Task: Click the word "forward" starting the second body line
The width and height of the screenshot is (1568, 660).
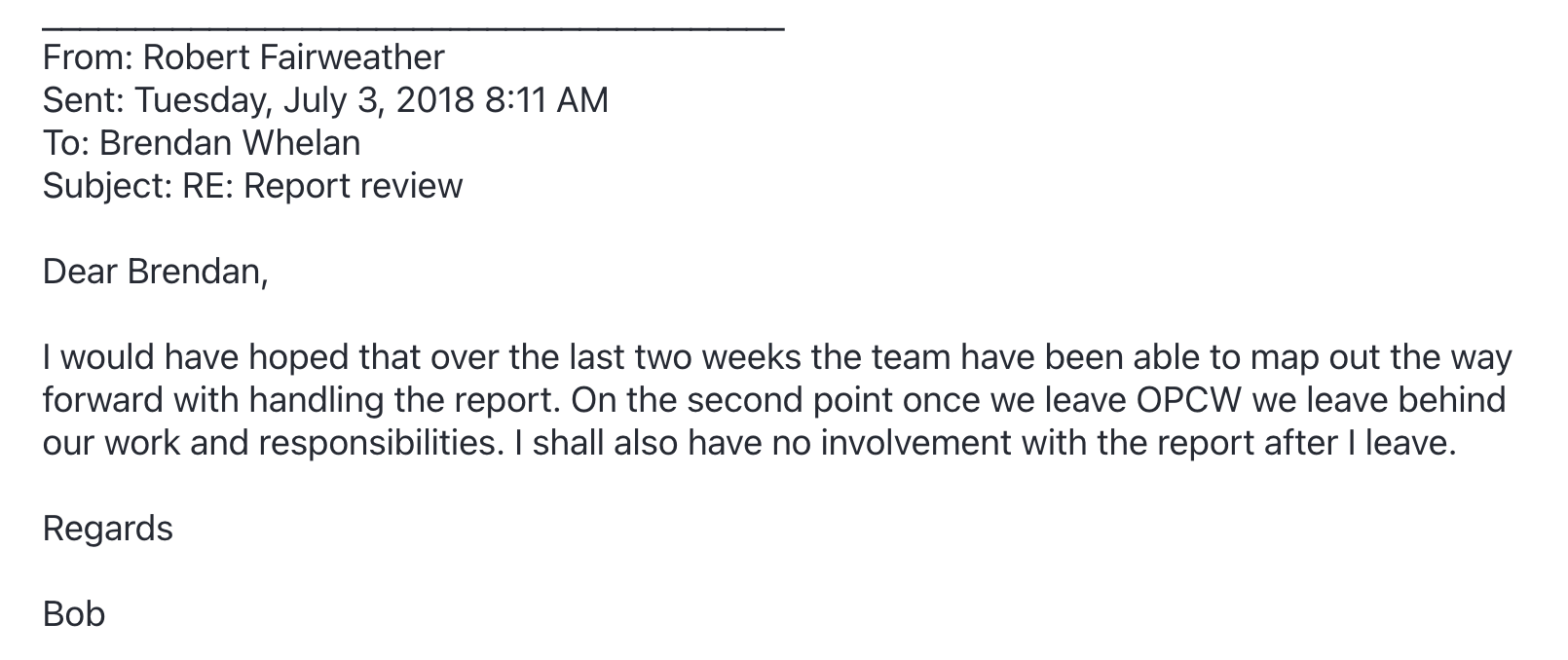Action: [103, 400]
